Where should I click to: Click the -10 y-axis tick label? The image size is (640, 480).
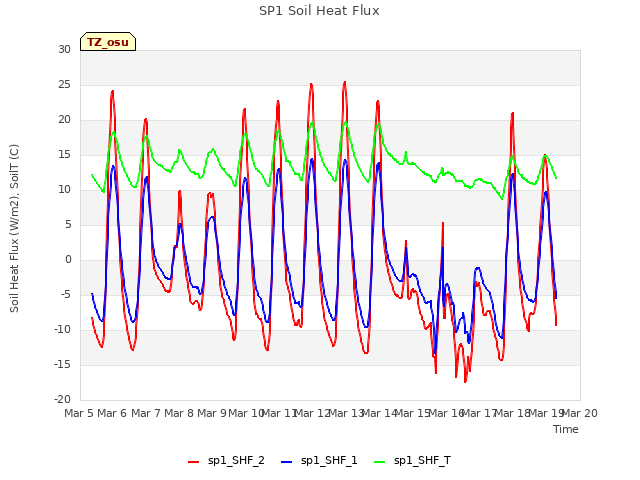(x=62, y=330)
